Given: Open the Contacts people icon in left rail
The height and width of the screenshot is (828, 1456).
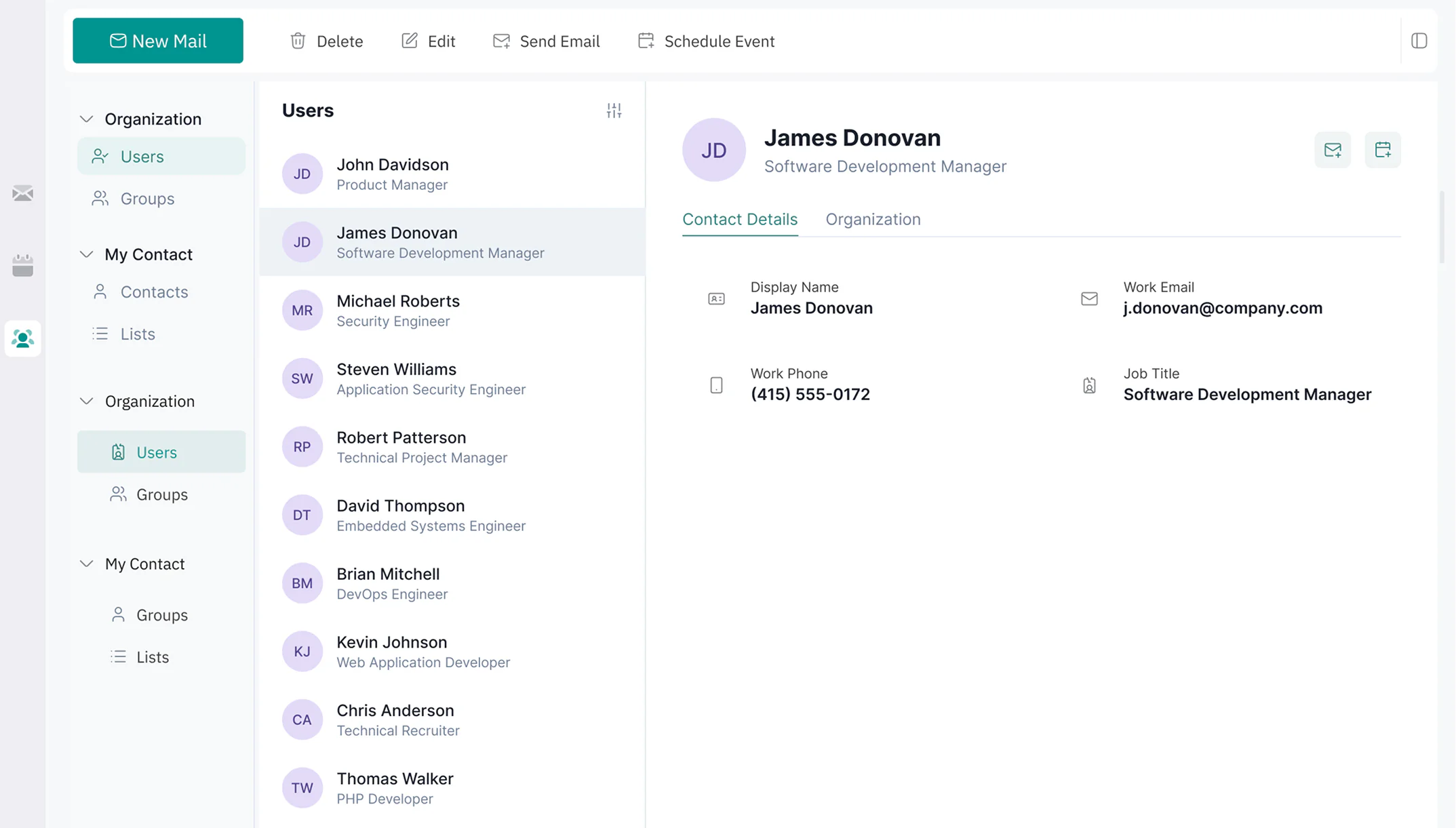Looking at the screenshot, I should click(22, 338).
